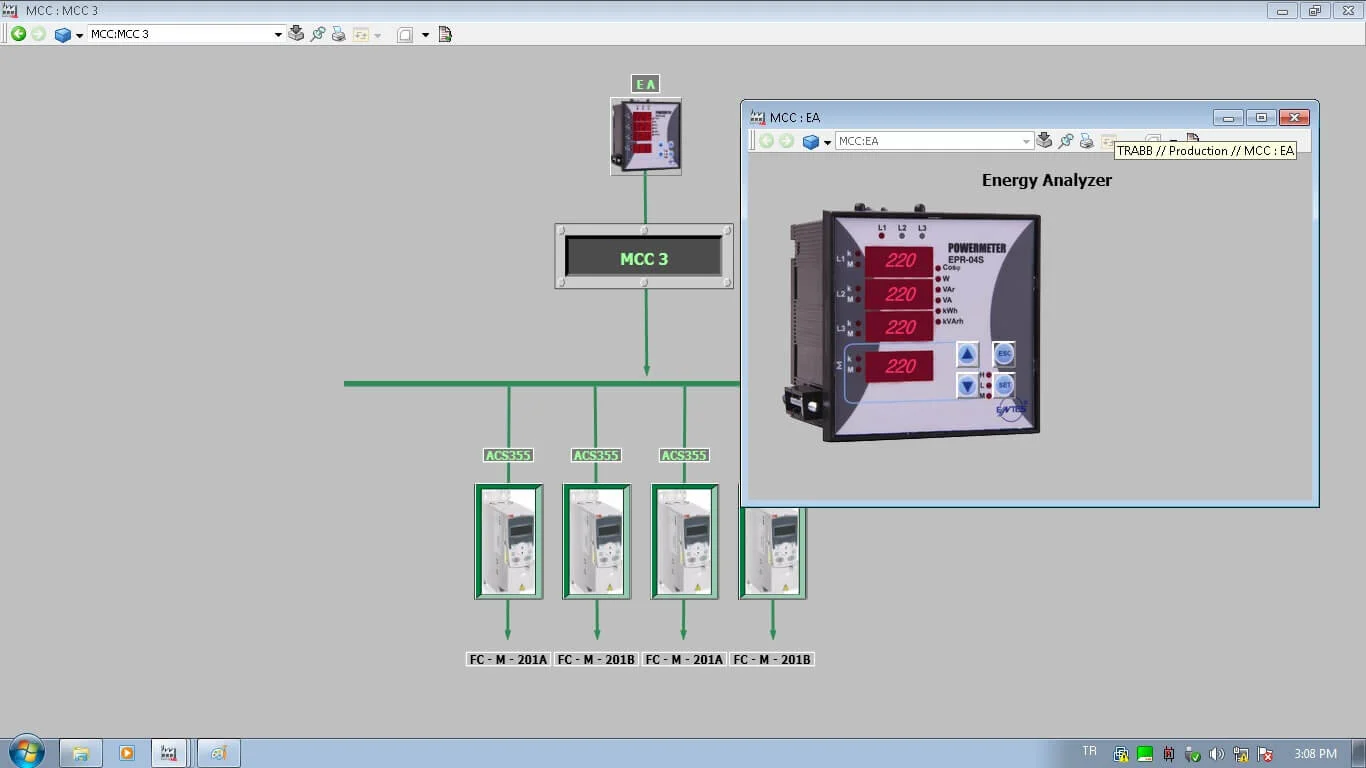Screen dimensions: 1366x768
Task: Click the first ACS355 label from the left
Action: [x=508, y=455]
